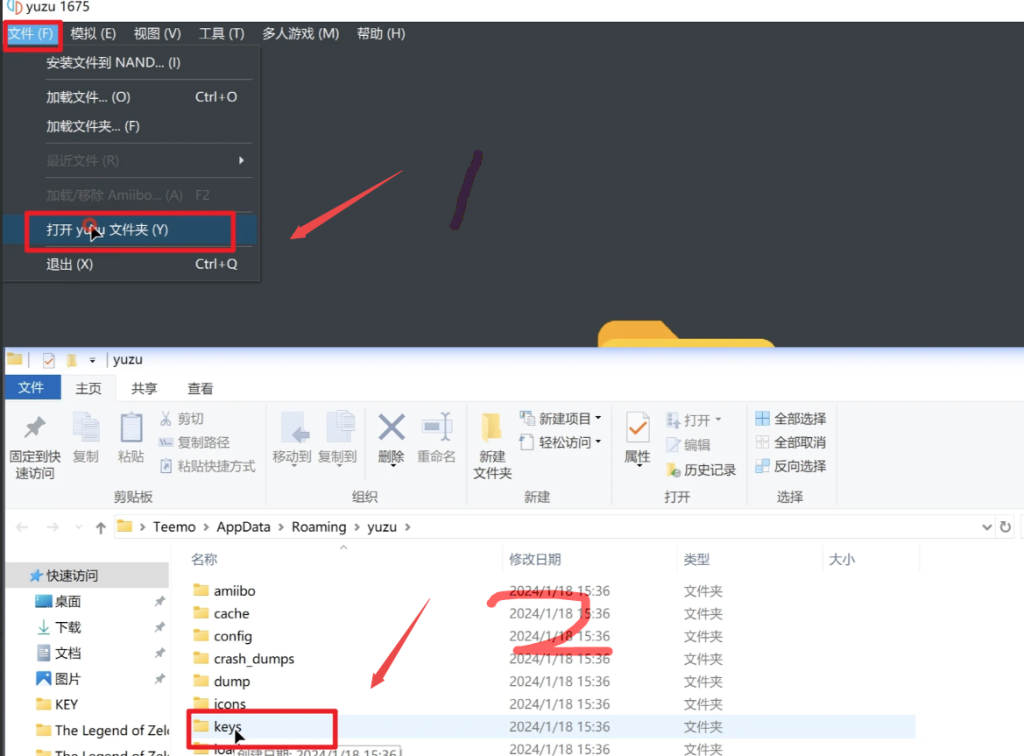This screenshot has height=756, width=1024.
Task: Click the back navigation arrow
Action: [22, 527]
